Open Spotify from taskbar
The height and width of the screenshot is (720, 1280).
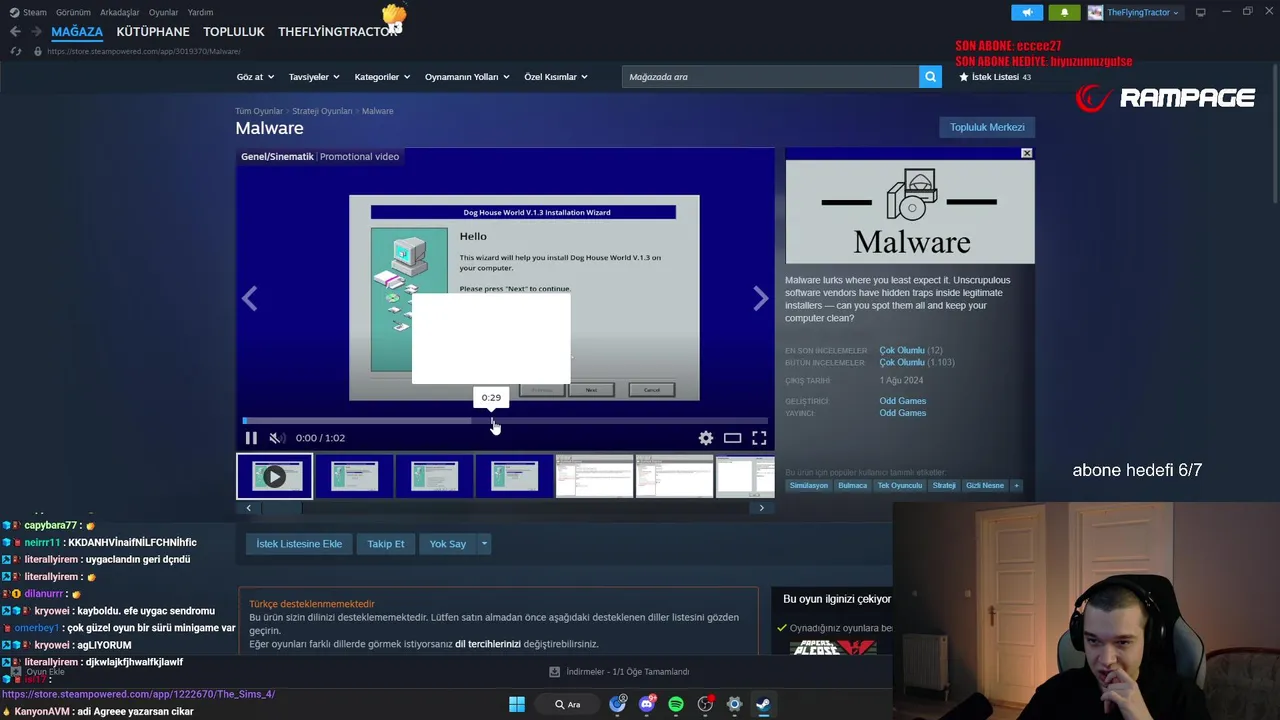[676, 704]
